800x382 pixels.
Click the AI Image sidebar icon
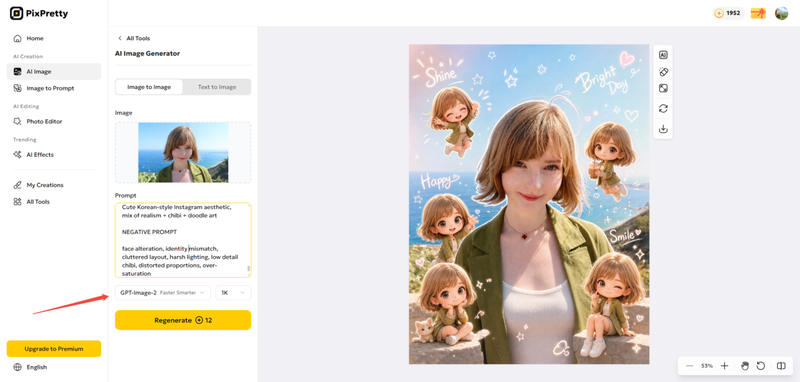point(17,71)
